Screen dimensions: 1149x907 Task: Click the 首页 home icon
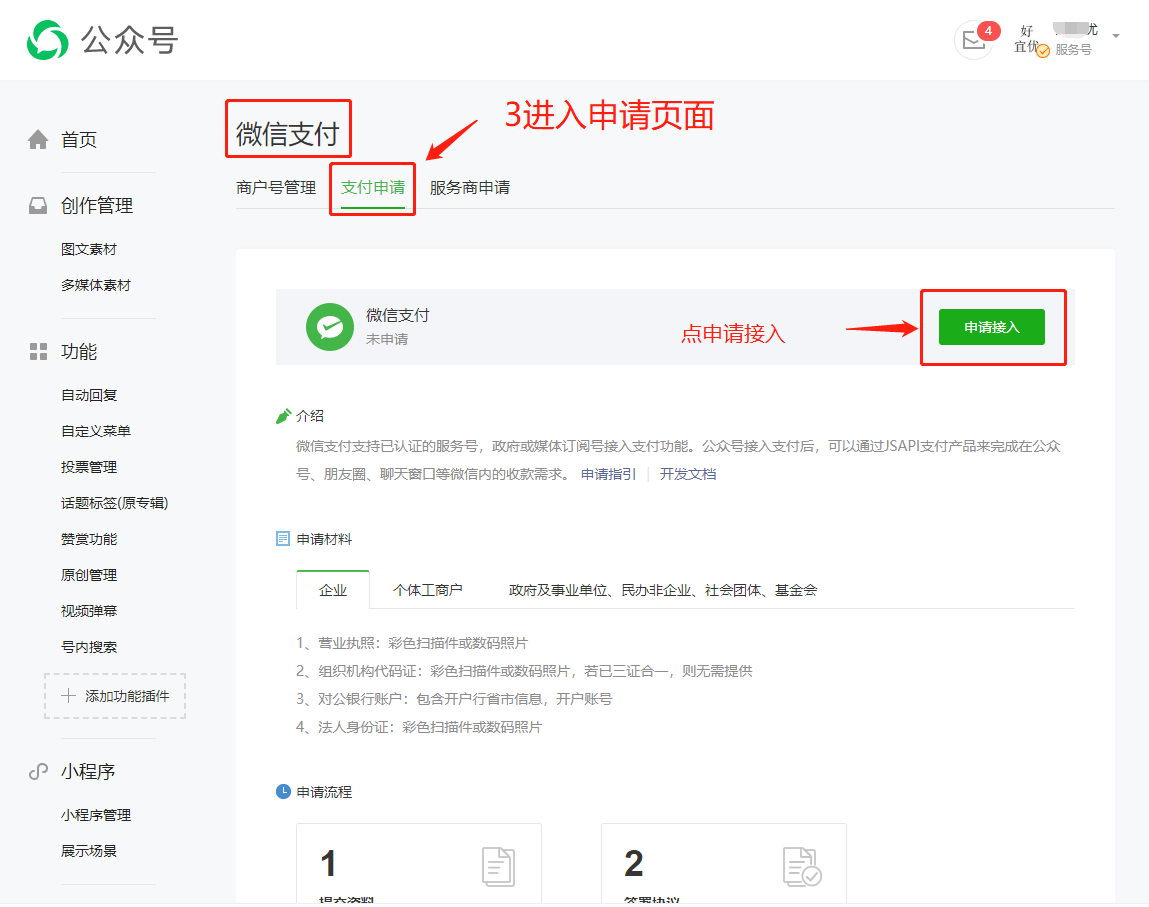pyautogui.click(x=38, y=140)
